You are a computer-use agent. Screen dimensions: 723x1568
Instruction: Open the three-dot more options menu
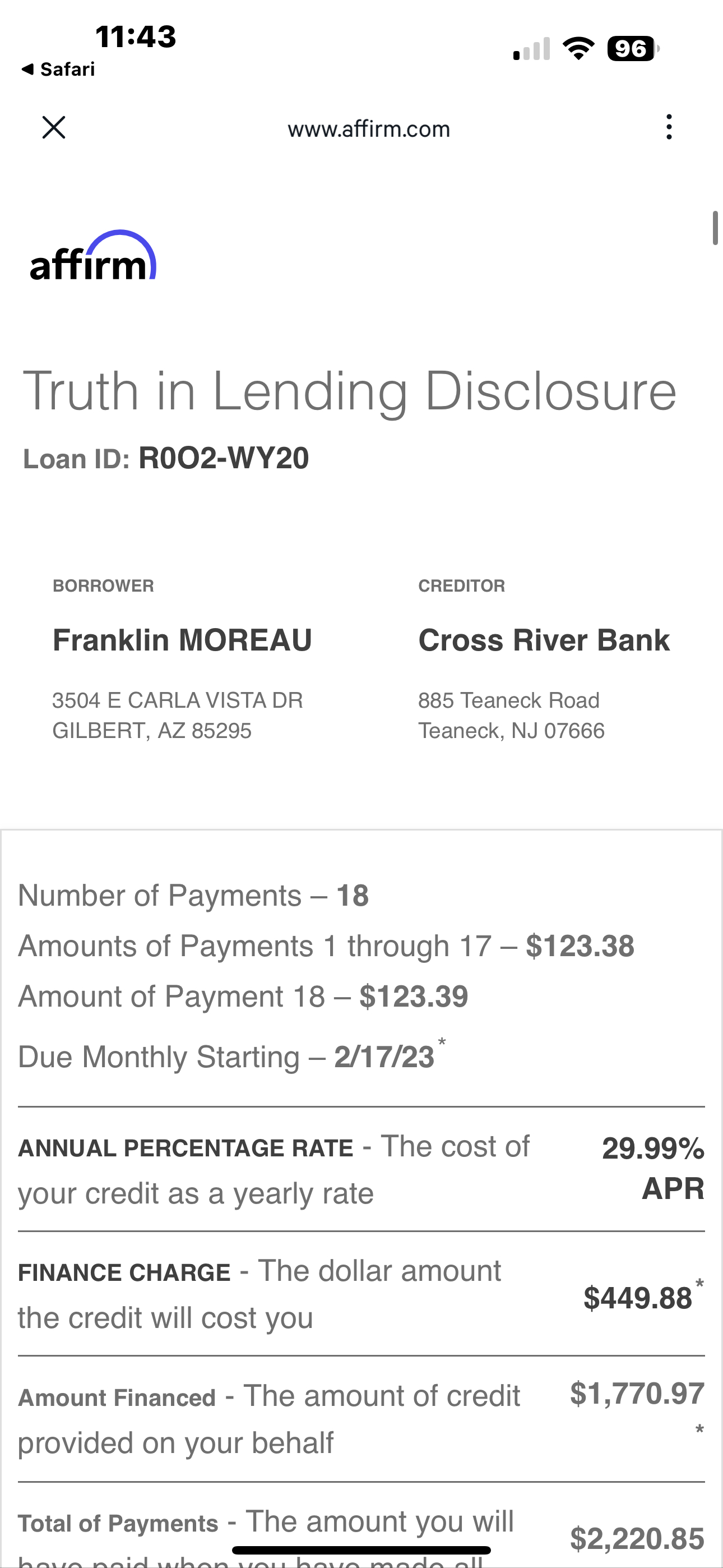[x=669, y=127]
